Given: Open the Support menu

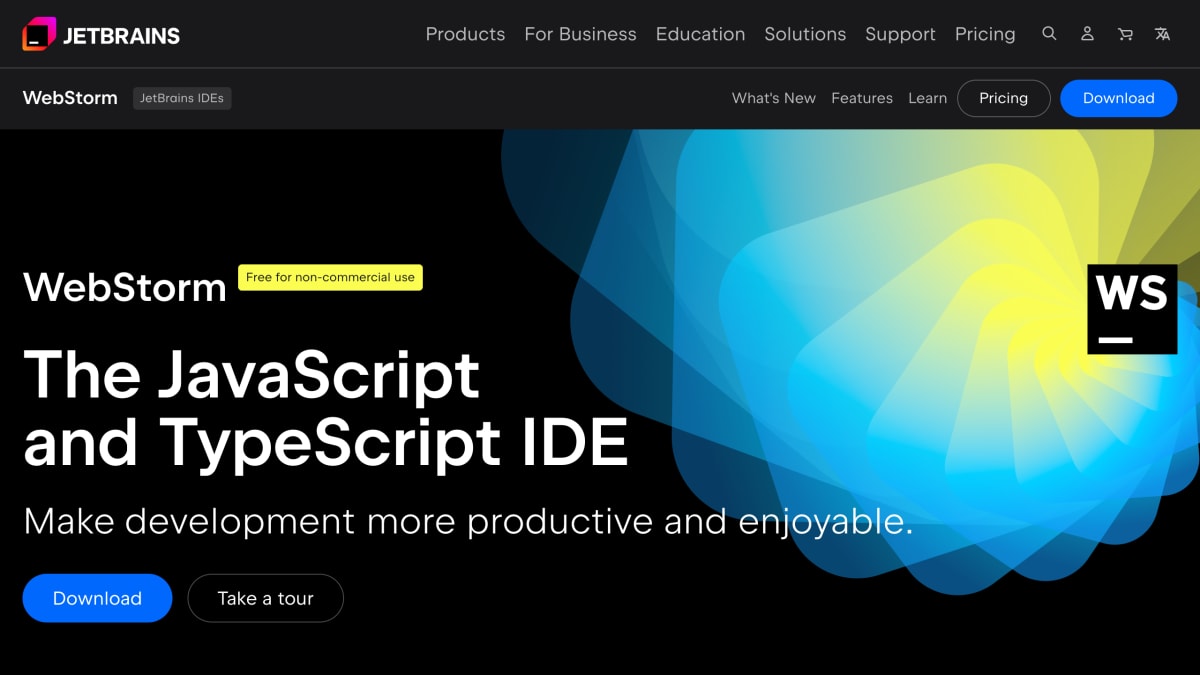Looking at the screenshot, I should [900, 34].
